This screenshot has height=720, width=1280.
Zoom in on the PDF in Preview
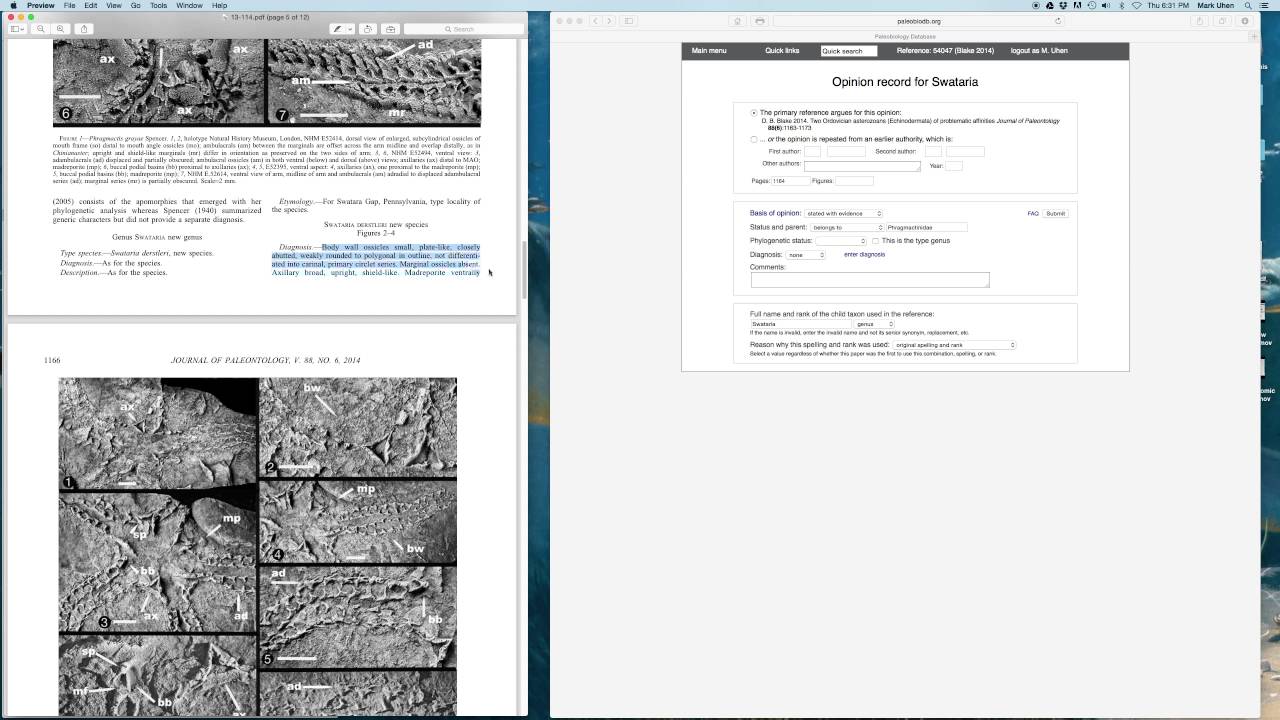click(60, 29)
